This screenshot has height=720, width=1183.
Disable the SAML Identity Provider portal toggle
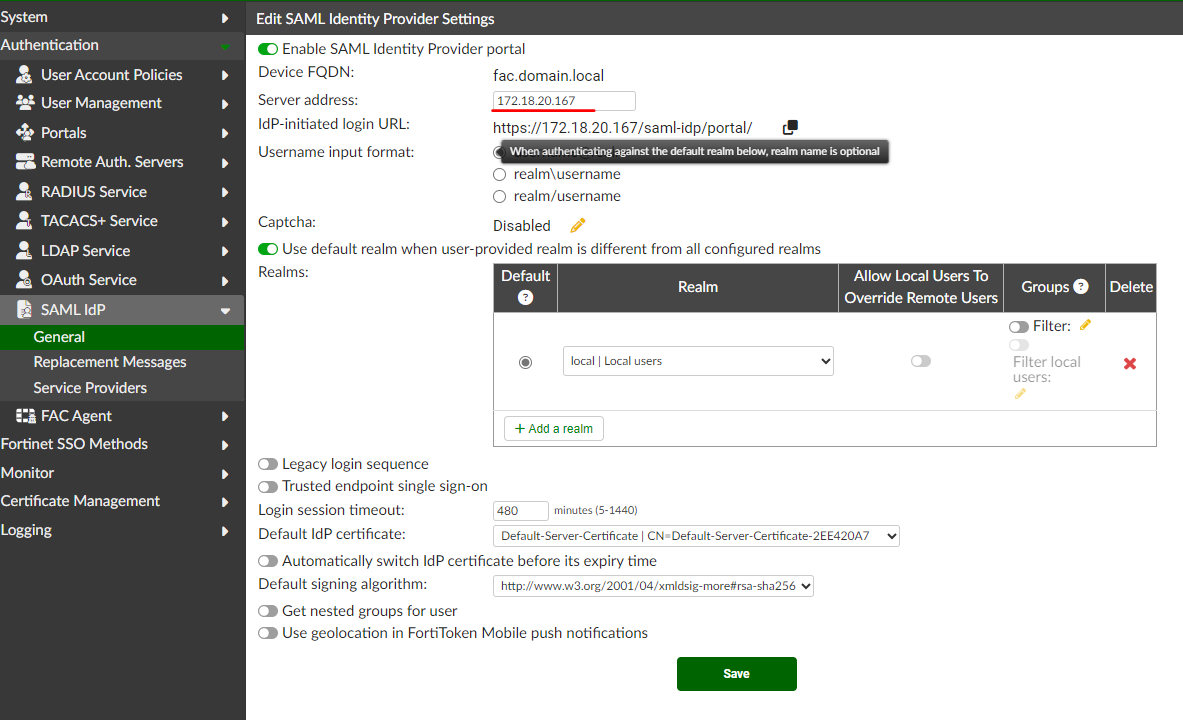267,47
